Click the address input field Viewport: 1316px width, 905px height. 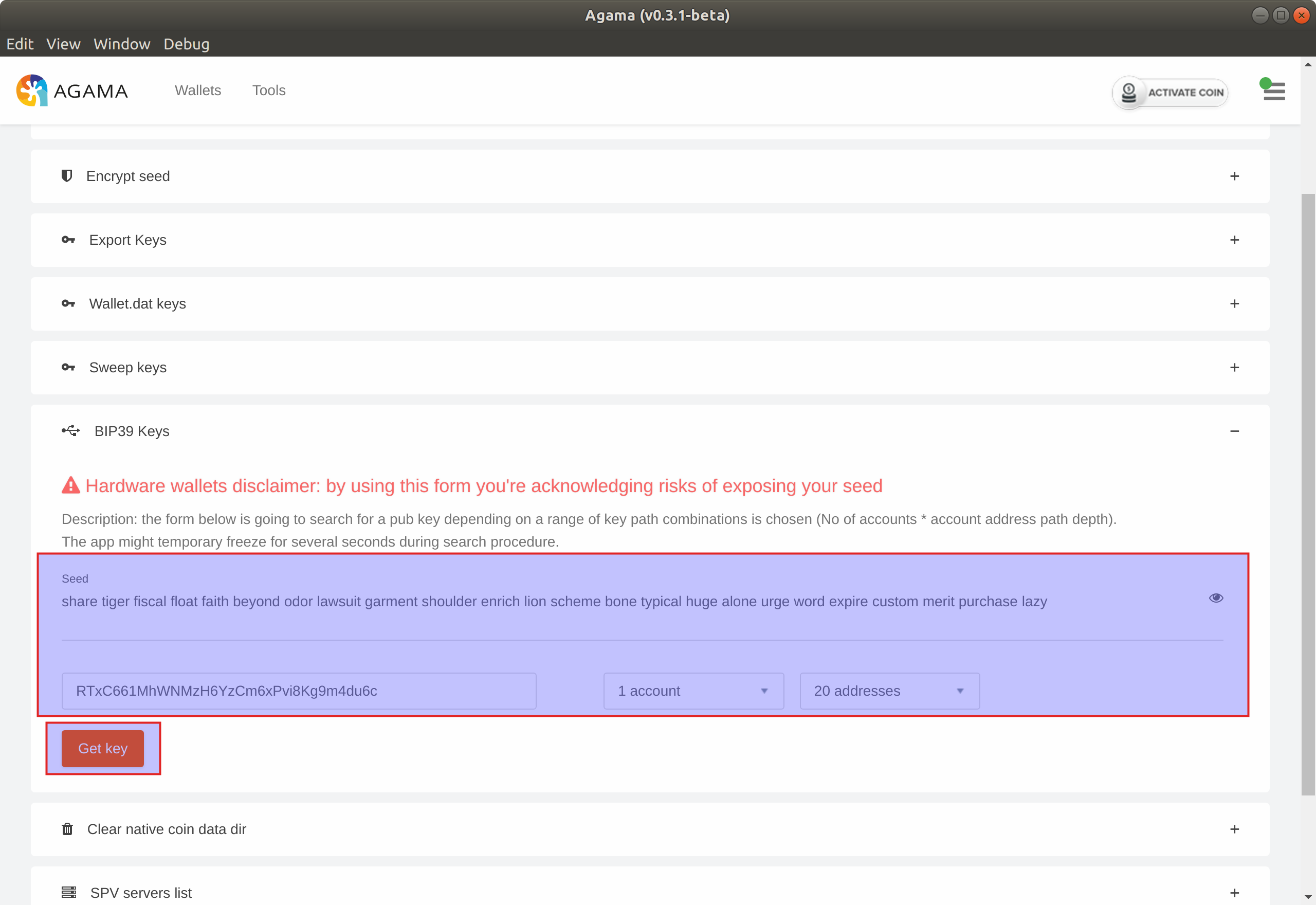coord(299,691)
